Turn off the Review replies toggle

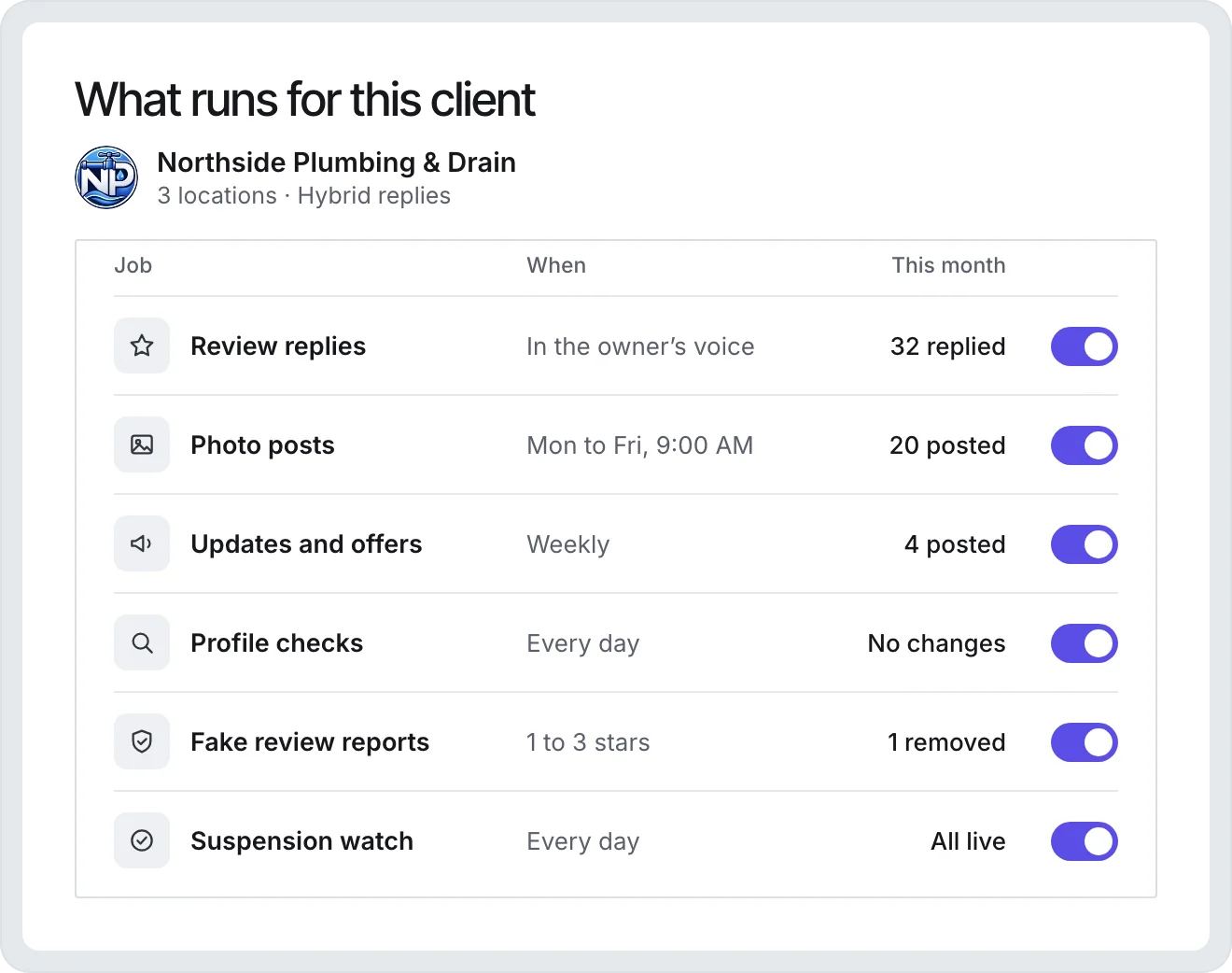pyautogui.click(x=1084, y=346)
